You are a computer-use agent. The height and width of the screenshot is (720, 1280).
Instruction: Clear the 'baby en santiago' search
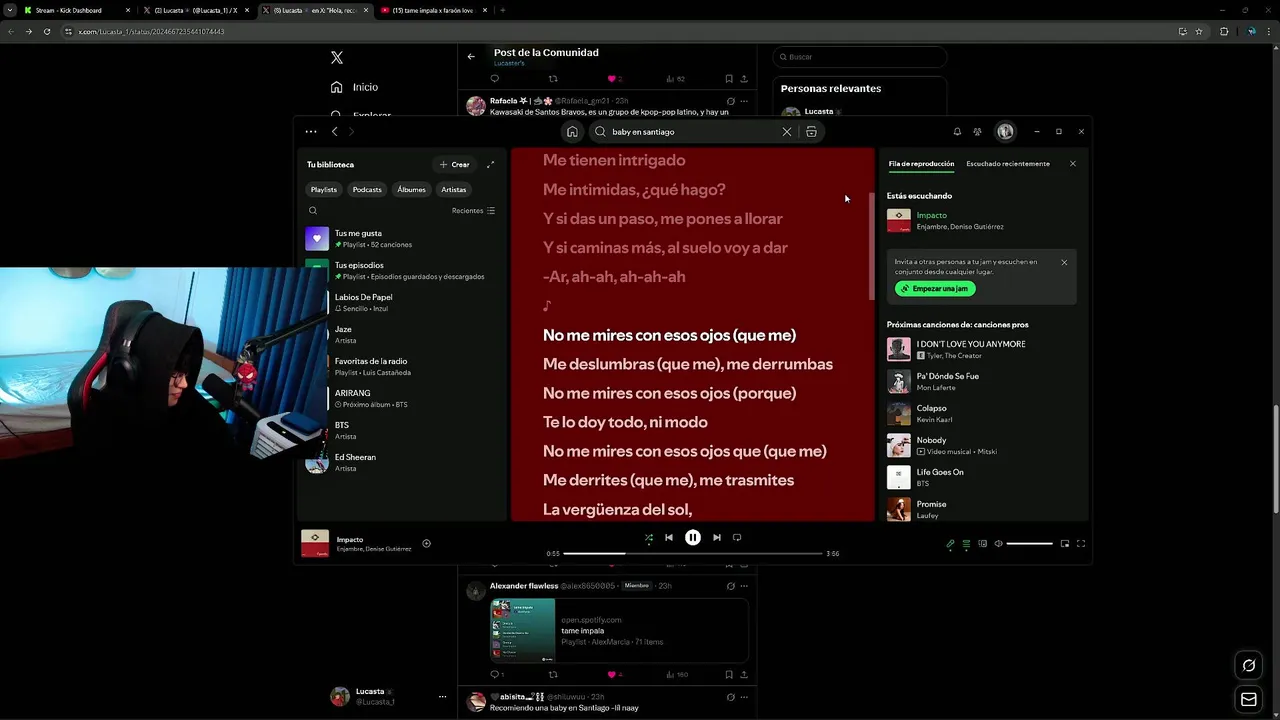[x=787, y=132]
